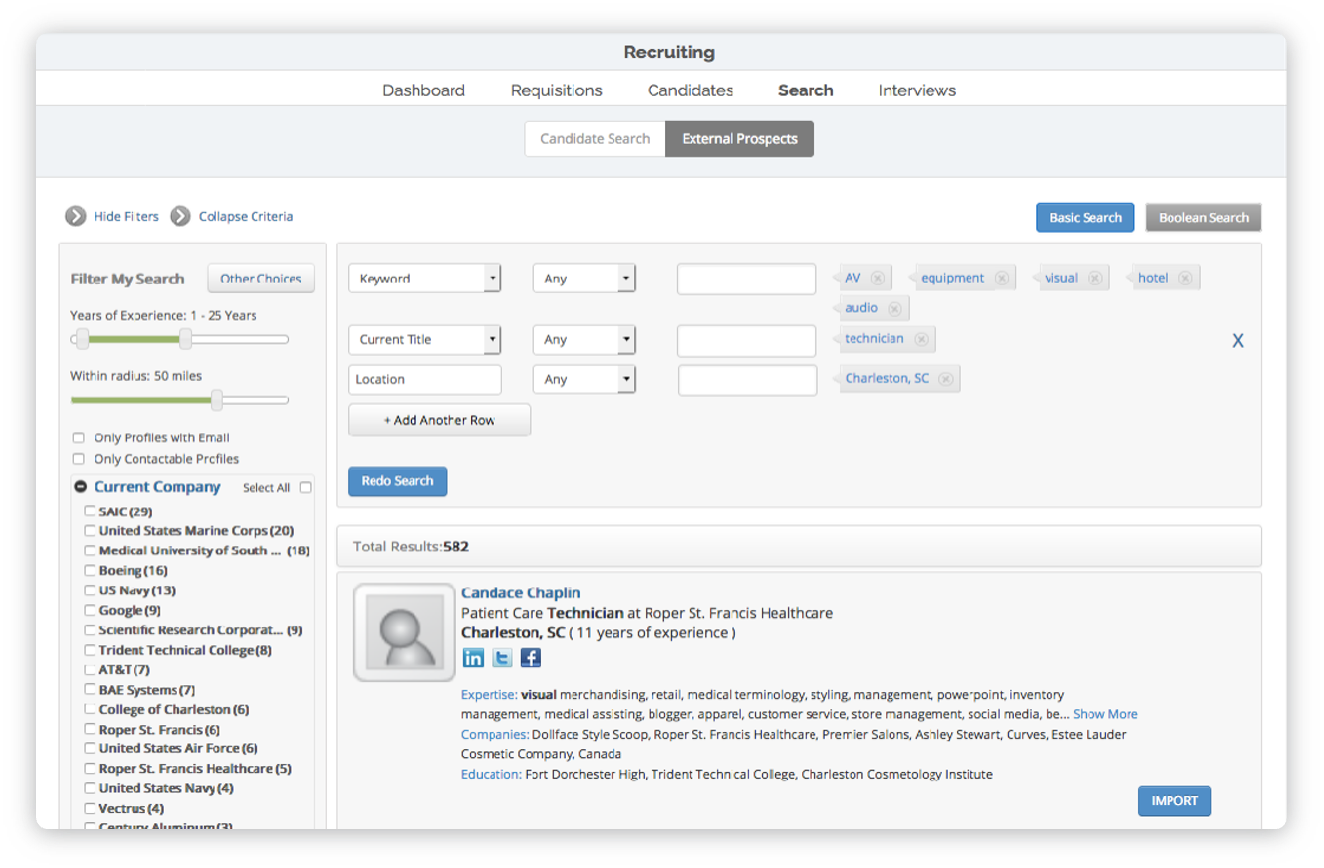This screenshot has height=868, width=1324.
Task: Collapse the Current Company filter section
Action: click(x=81, y=487)
